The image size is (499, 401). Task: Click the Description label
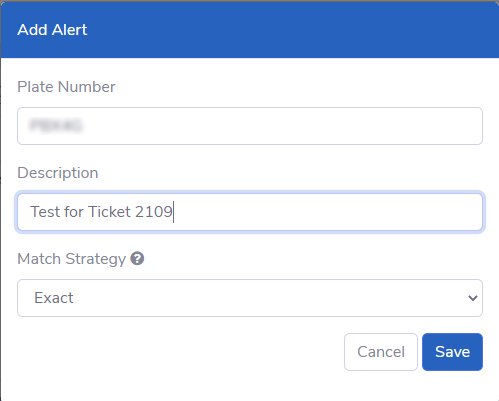click(x=58, y=173)
